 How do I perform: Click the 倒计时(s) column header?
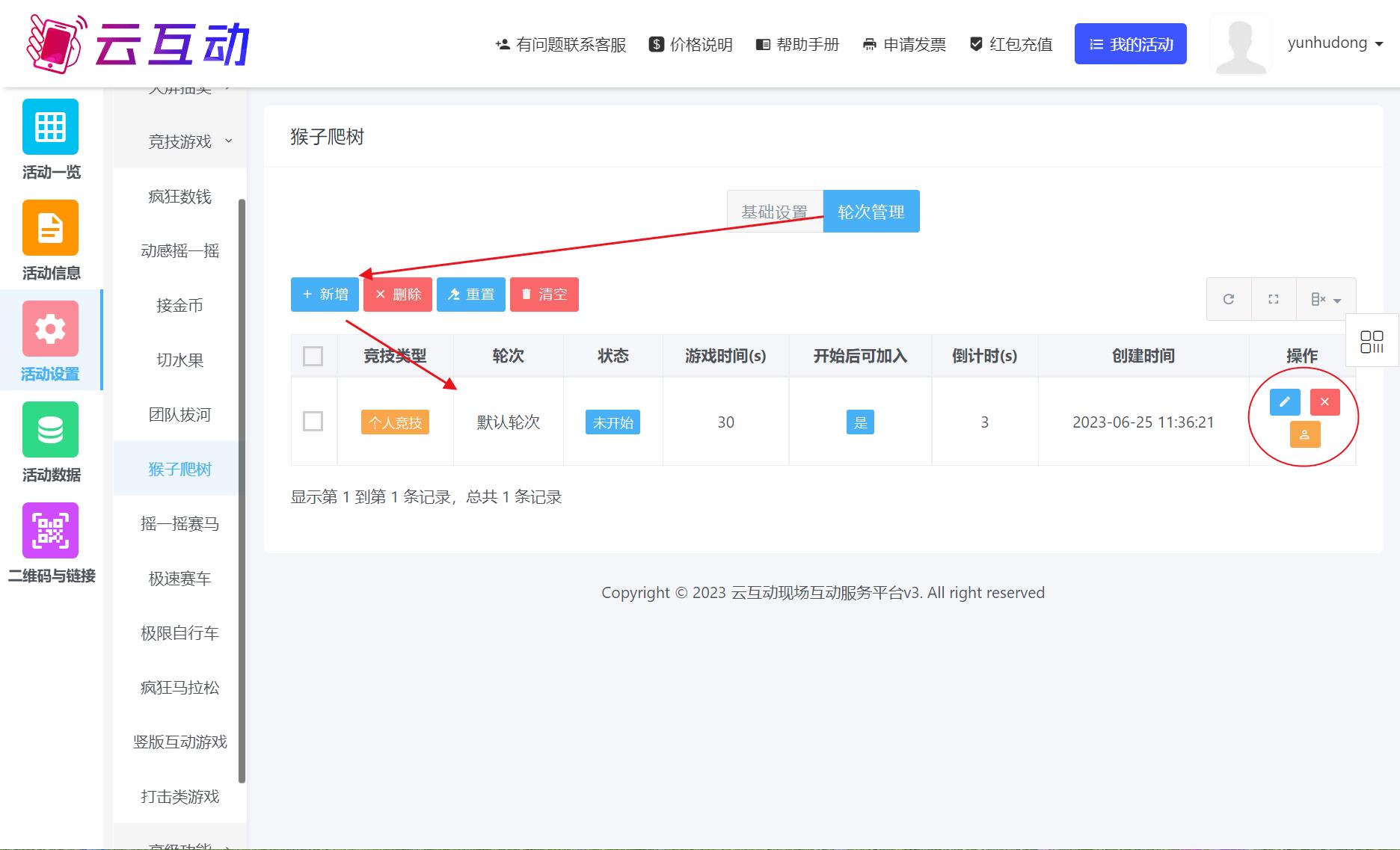984,356
